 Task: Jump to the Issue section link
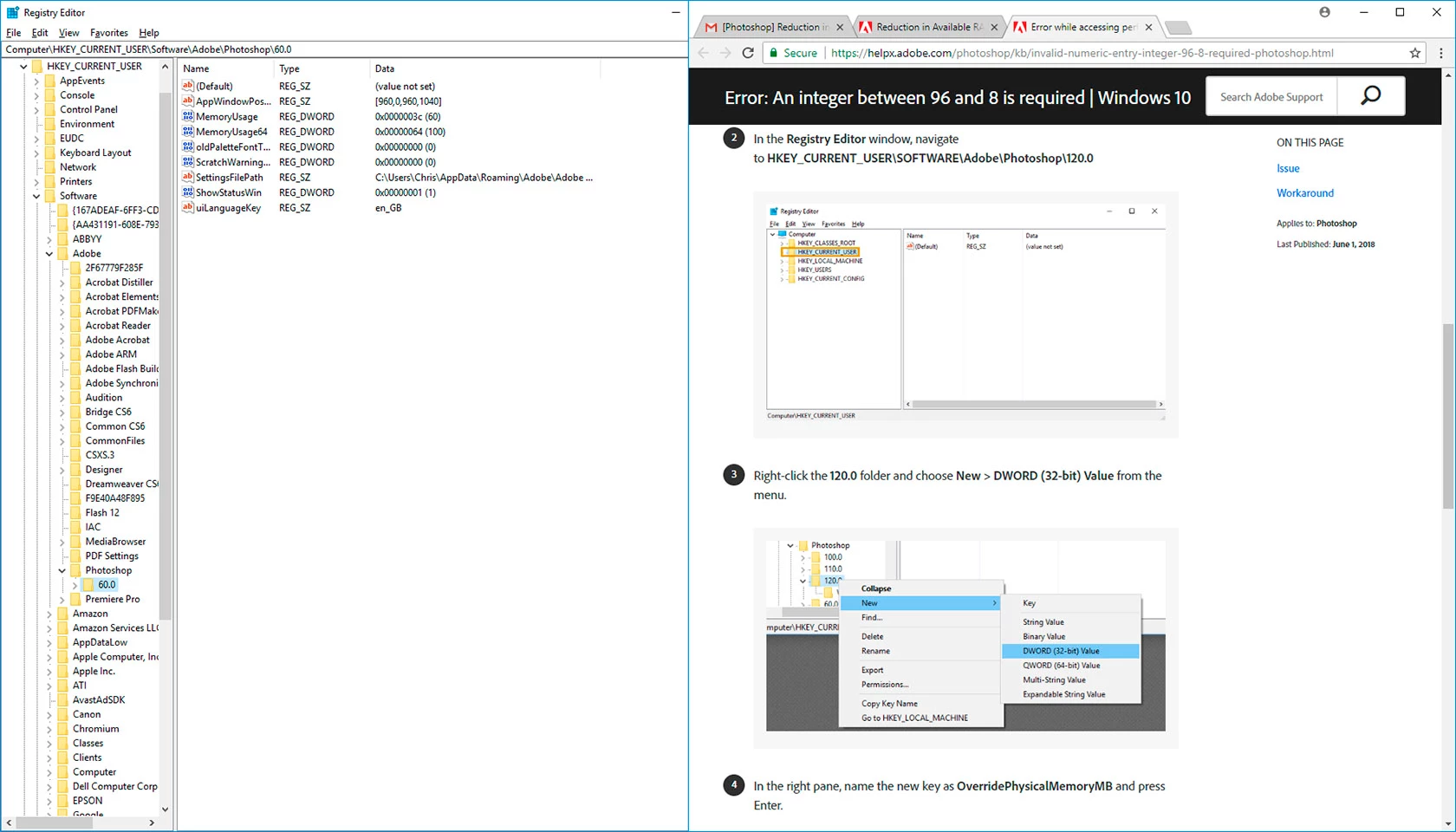[1288, 168]
